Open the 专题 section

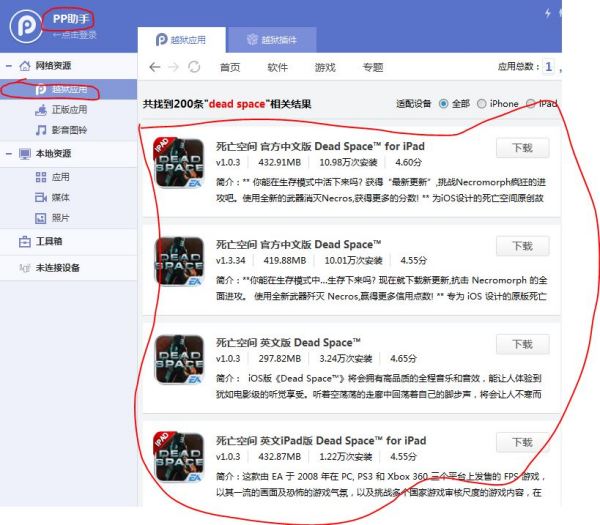point(373,67)
